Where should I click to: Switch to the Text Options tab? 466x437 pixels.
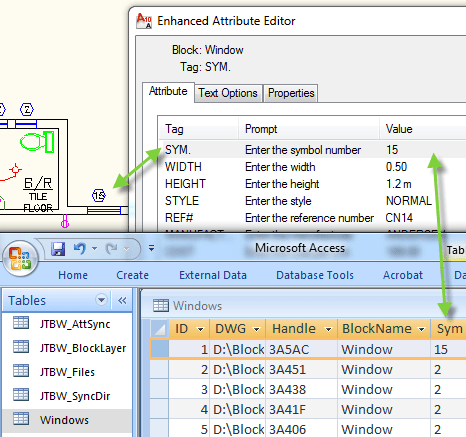pyautogui.click(x=228, y=93)
